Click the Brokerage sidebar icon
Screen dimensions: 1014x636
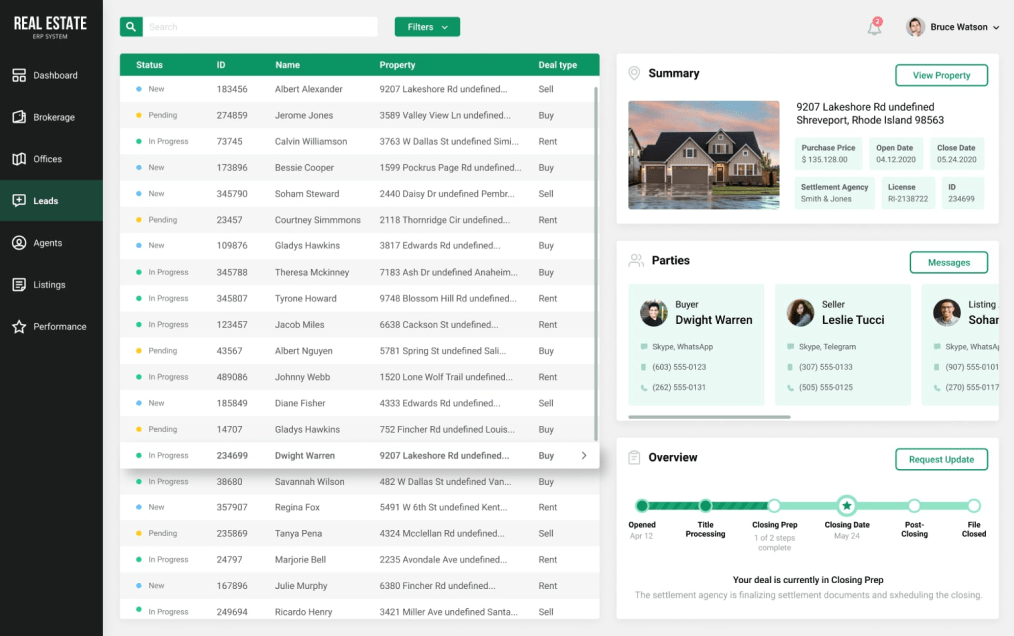tap(19, 117)
